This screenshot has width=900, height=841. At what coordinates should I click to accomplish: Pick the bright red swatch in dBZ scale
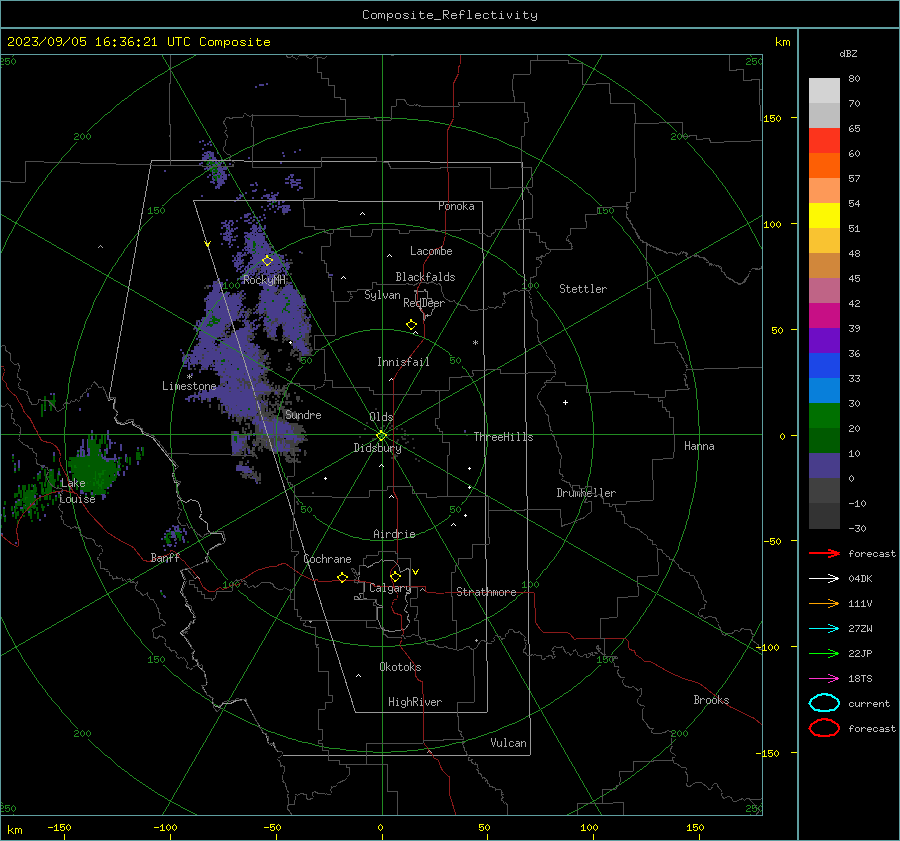coord(824,141)
